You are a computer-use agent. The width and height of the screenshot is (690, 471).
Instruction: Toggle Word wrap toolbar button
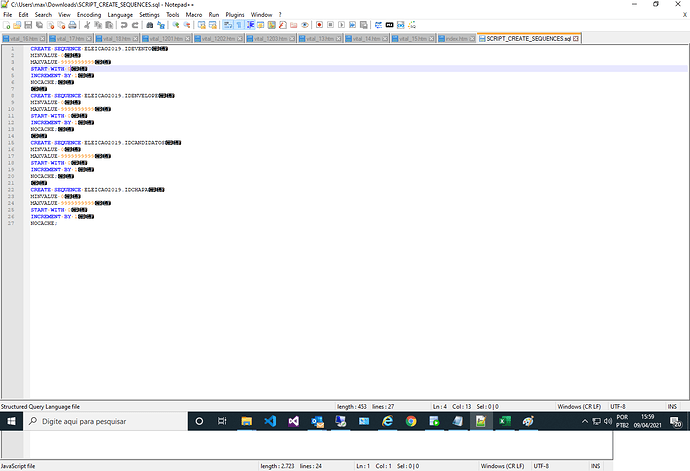(x=228, y=25)
